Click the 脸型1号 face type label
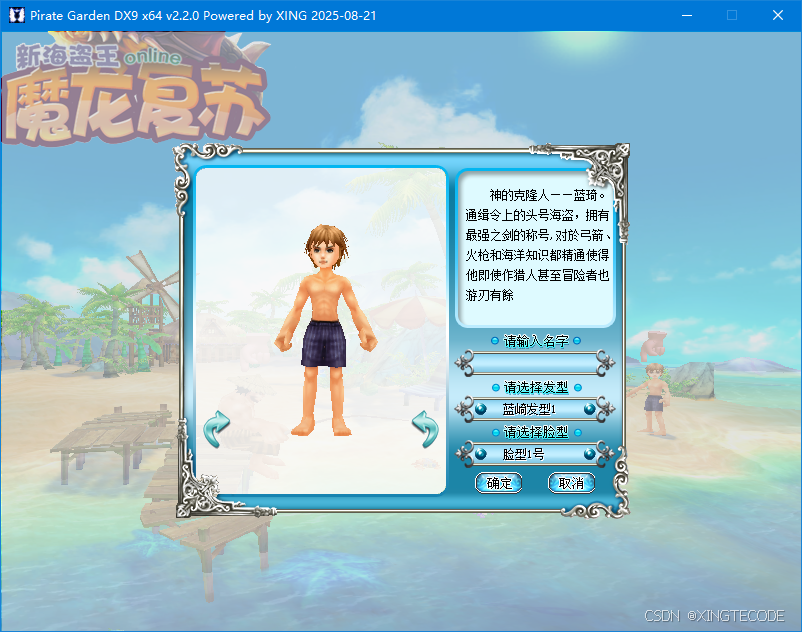Screen dimensions: 802x632 523,454
